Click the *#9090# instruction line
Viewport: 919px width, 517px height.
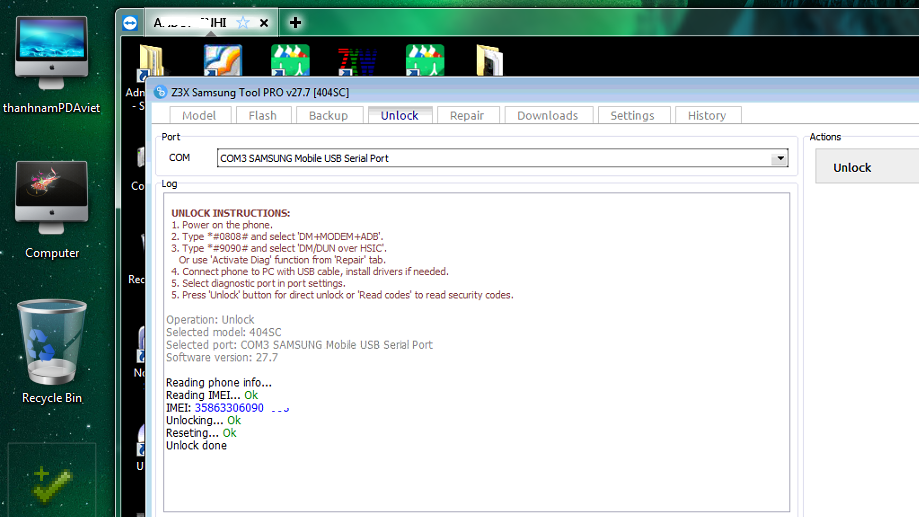point(279,249)
